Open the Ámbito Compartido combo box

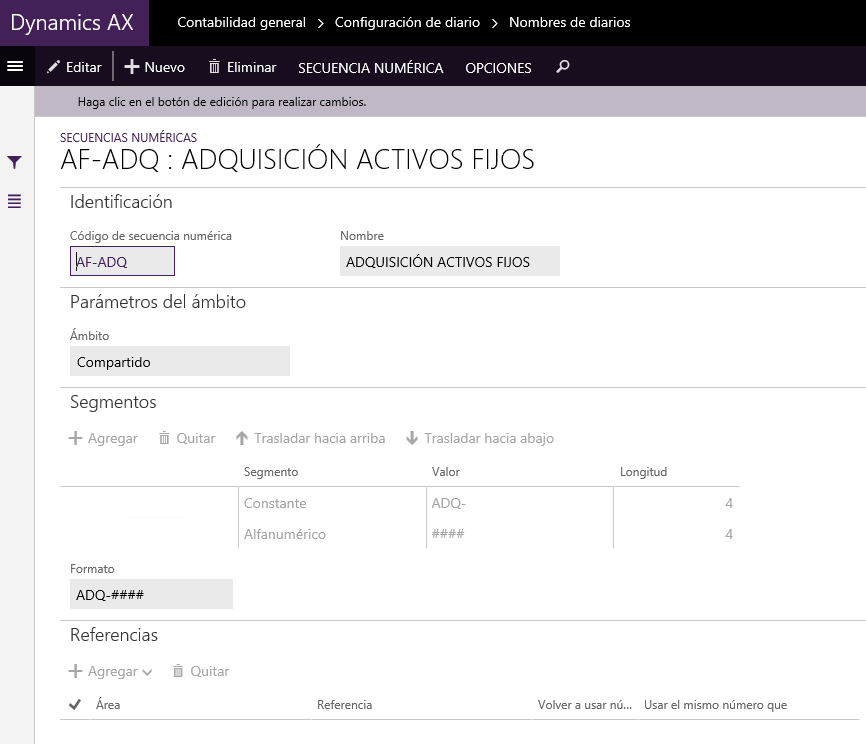[x=179, y=362]
